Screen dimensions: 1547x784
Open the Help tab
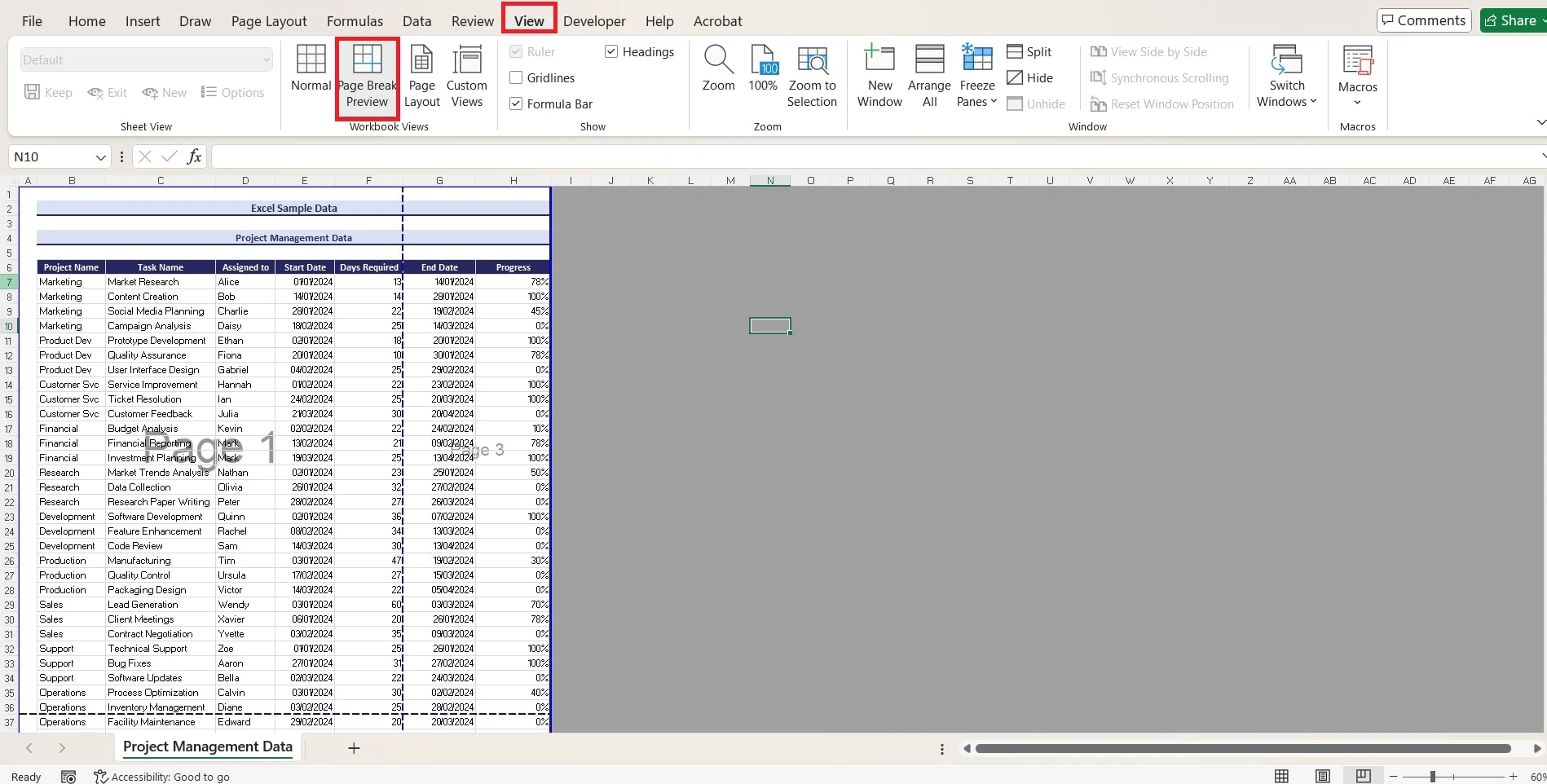click(x=659, y=21)
